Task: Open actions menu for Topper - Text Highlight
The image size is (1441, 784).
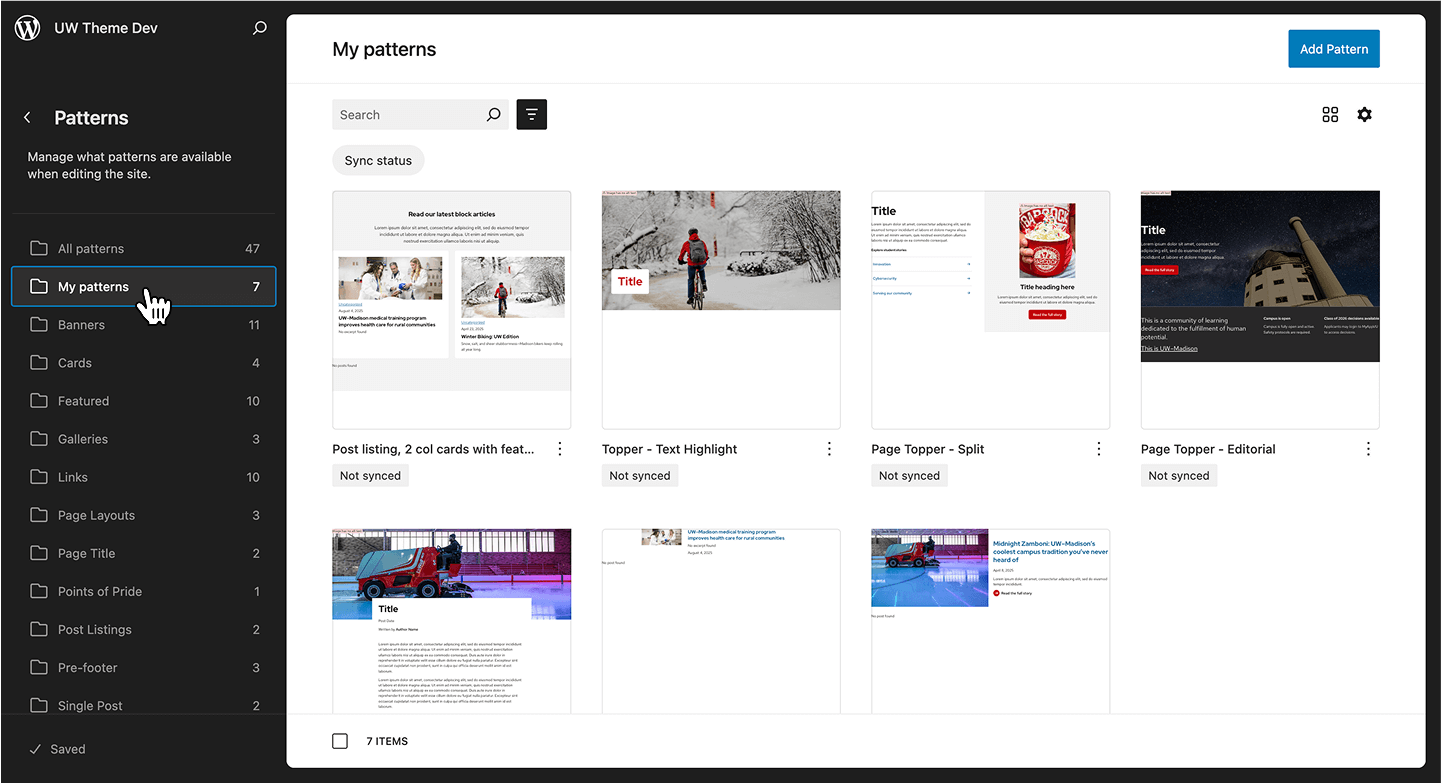Action: (x=829, y=449)
